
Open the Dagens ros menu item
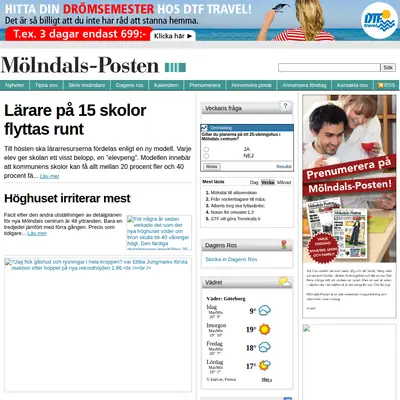click(x=129, y=85)
